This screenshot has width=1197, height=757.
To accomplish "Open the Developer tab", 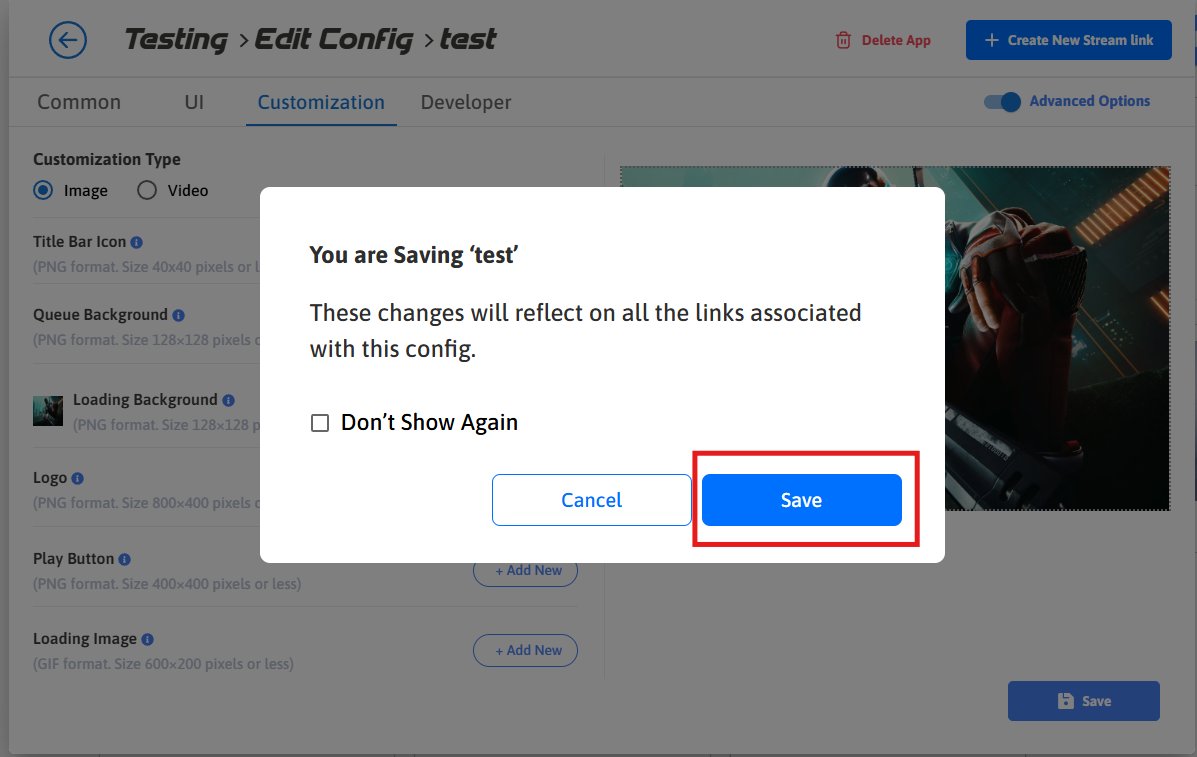I will coord(466,102).
